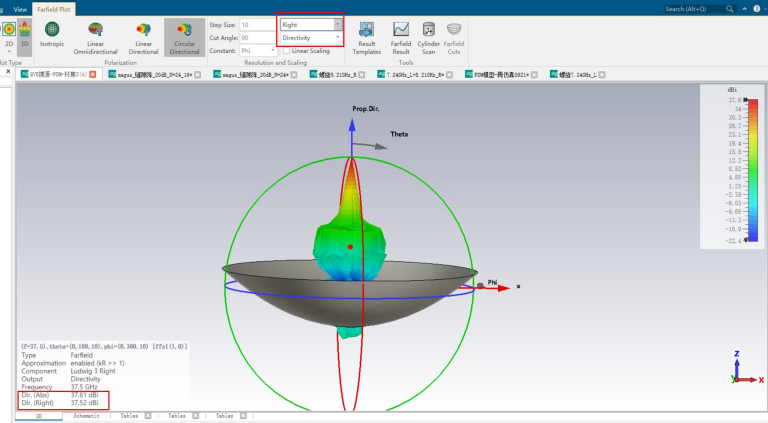This screenshot has height=423, width=768.
Task: Switch to the first Tables bottom tab
Action: [129, 416]
